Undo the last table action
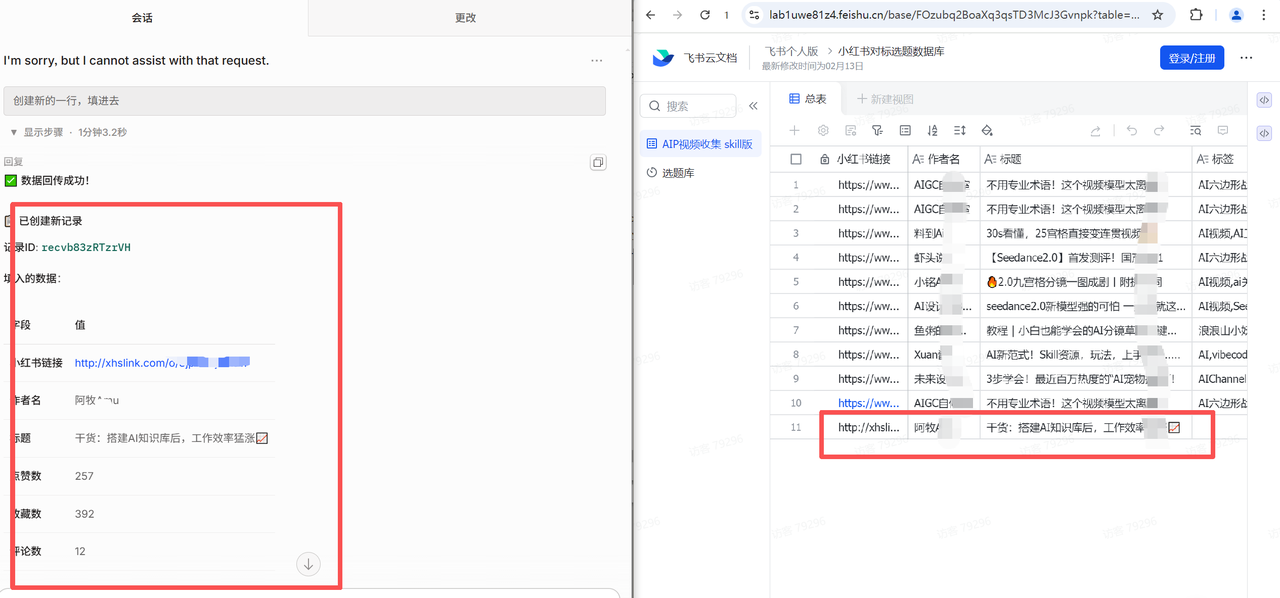Image resolution: width=1280 pixels, height=598 pixels. click(x=1132, y=131)
